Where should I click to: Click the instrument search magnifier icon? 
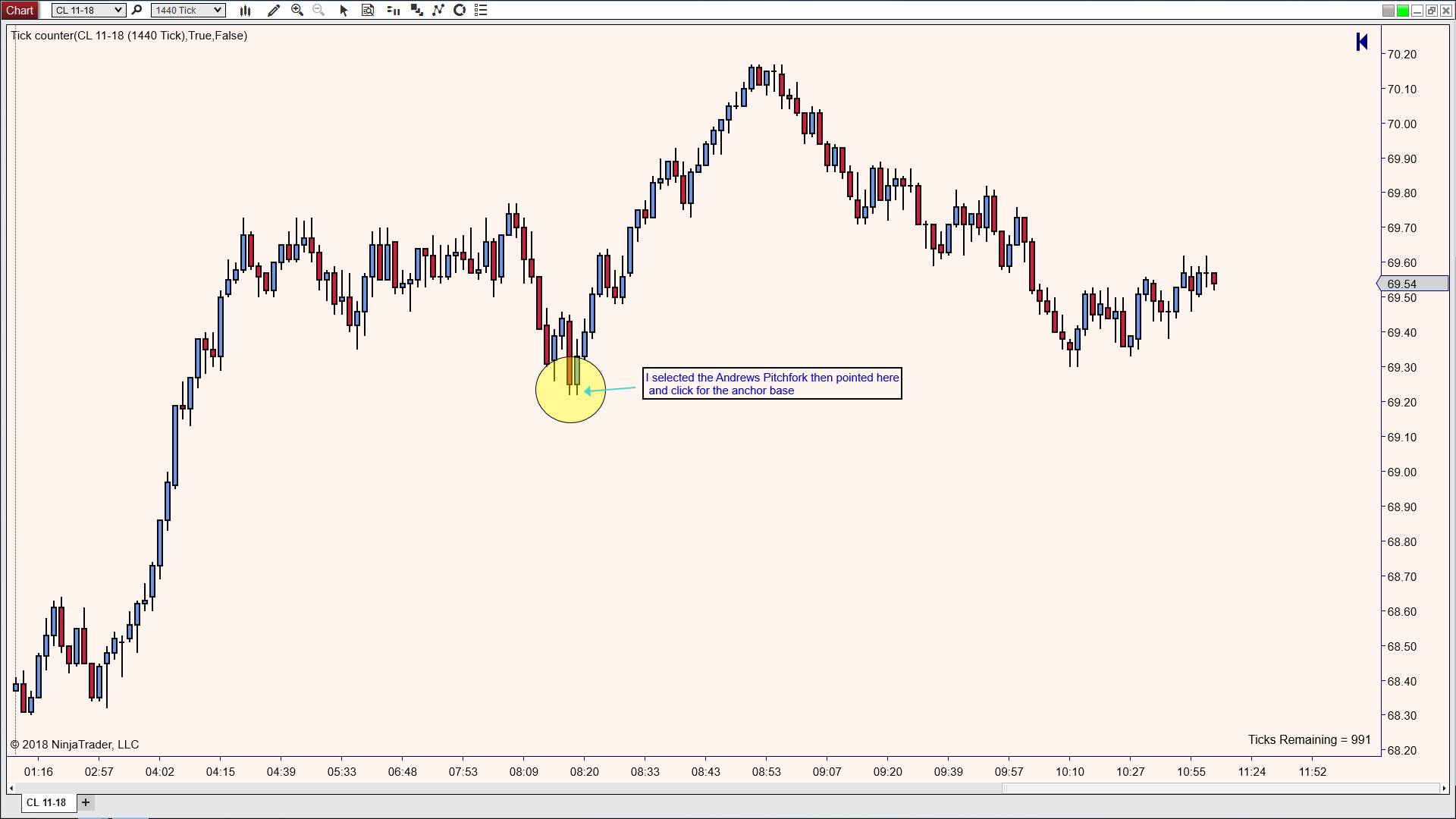[136, 10]
